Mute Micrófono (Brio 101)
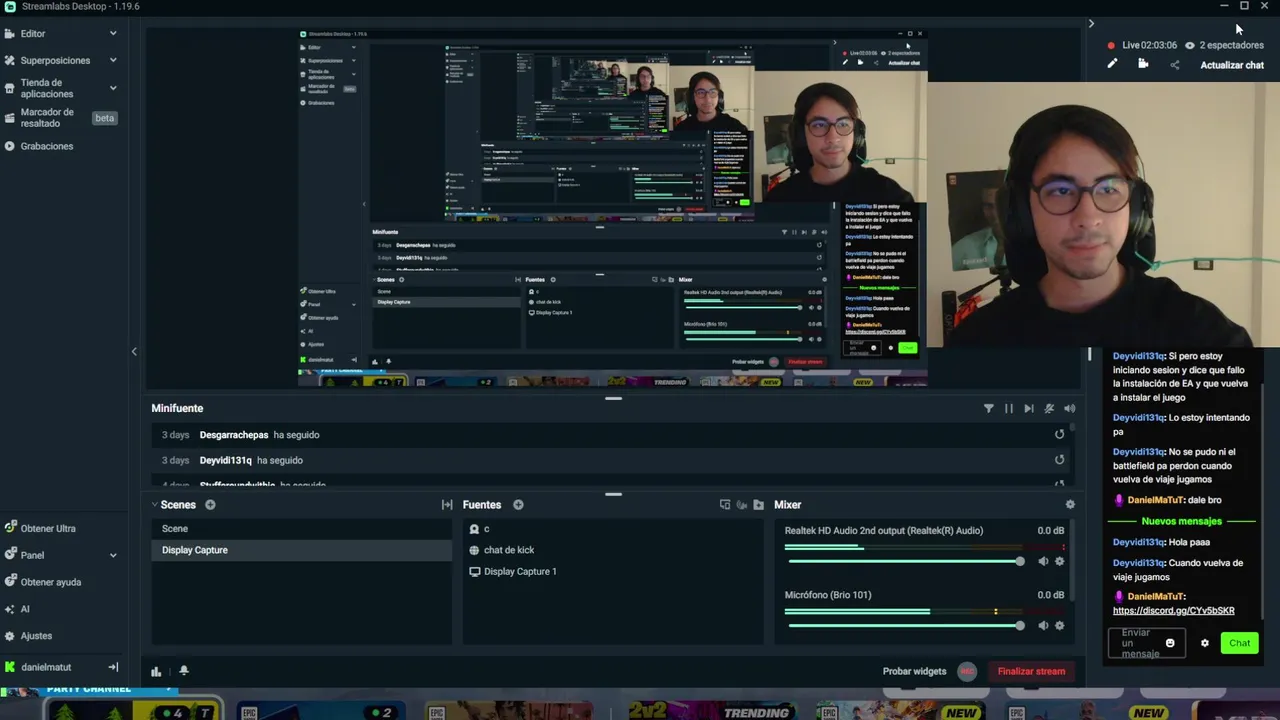The image size is (1280, 720). [x=1043, y=625]
